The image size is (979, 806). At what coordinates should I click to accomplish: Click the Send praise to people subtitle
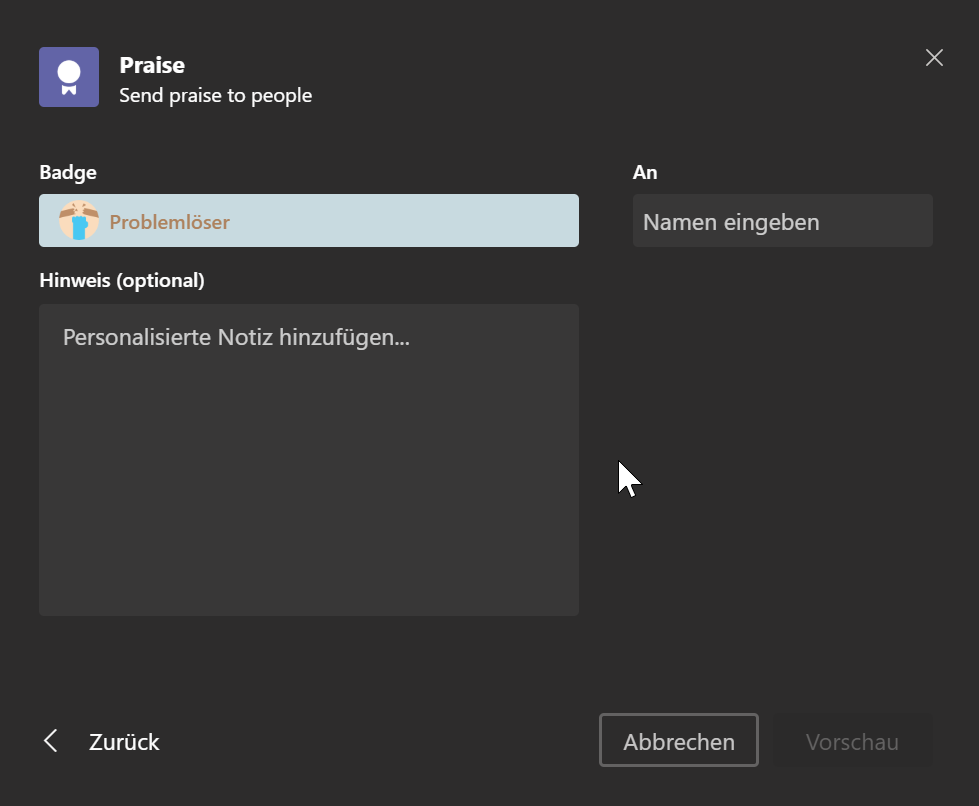[215, 96]
